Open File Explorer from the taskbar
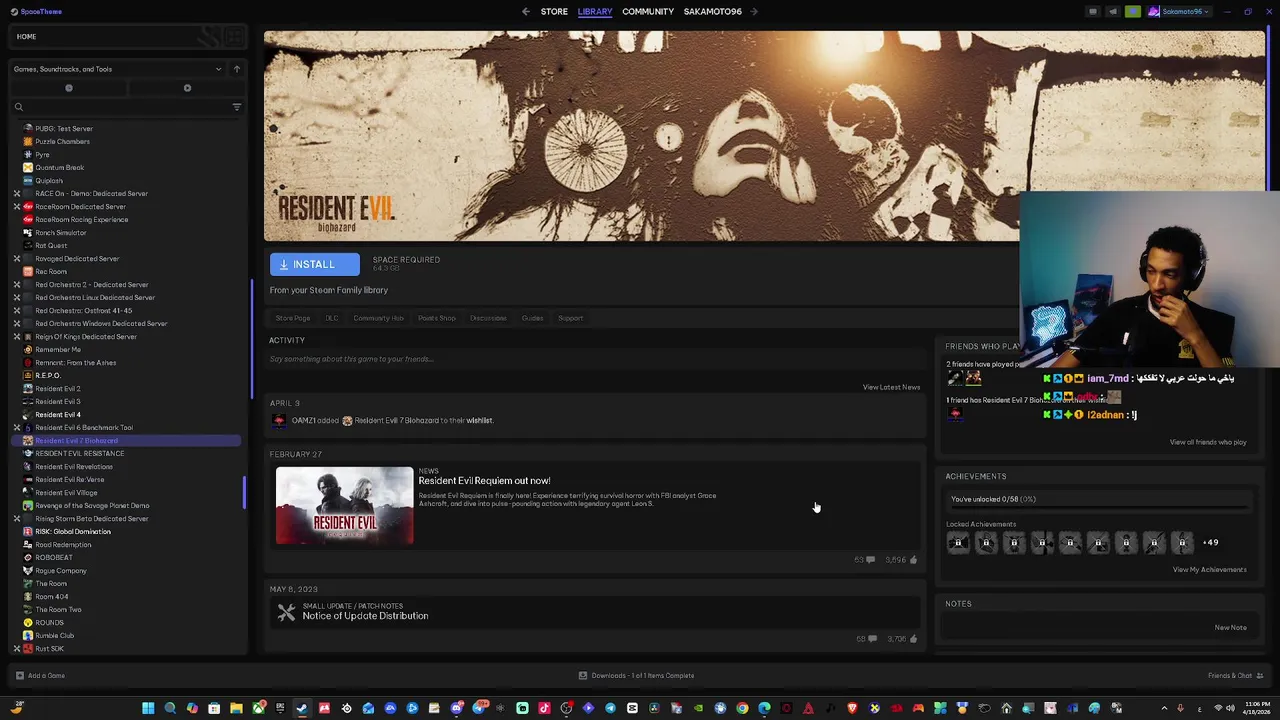1280x720 pixels. (236, 709)
